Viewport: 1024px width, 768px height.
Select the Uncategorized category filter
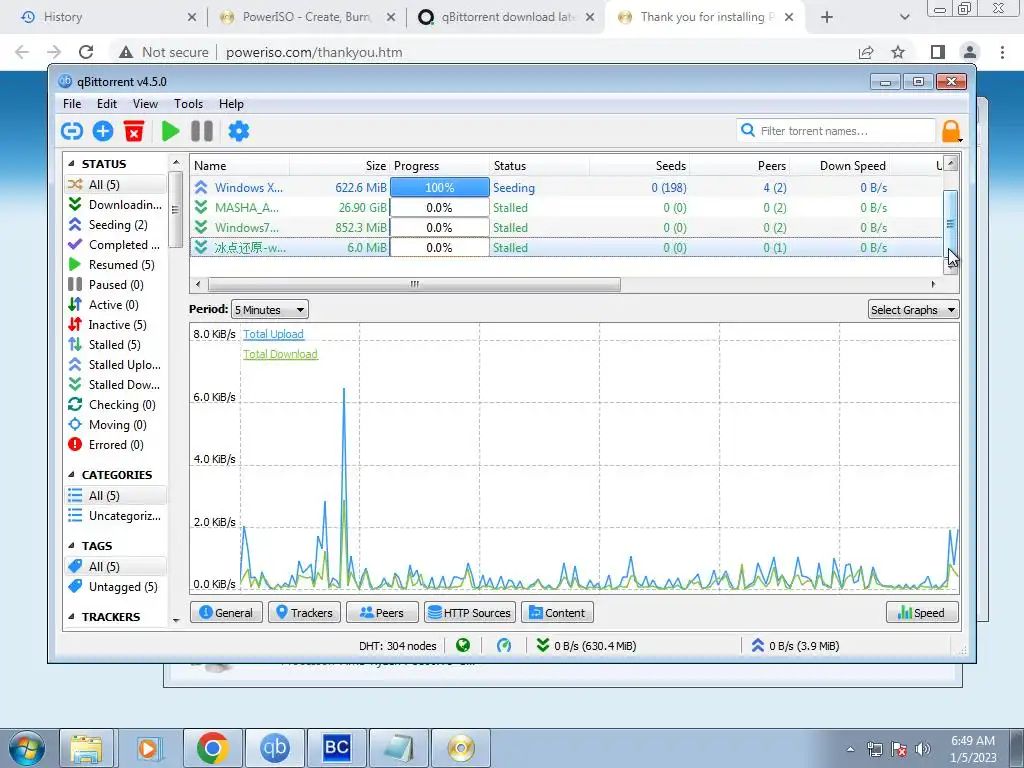(115, 516)
